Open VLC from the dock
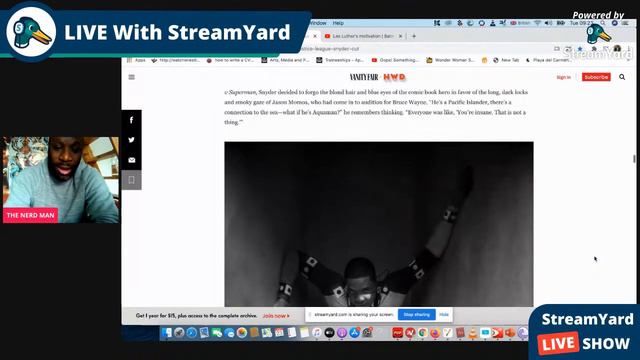Screen dimensions: 640x360 click(x=473, y=333)
